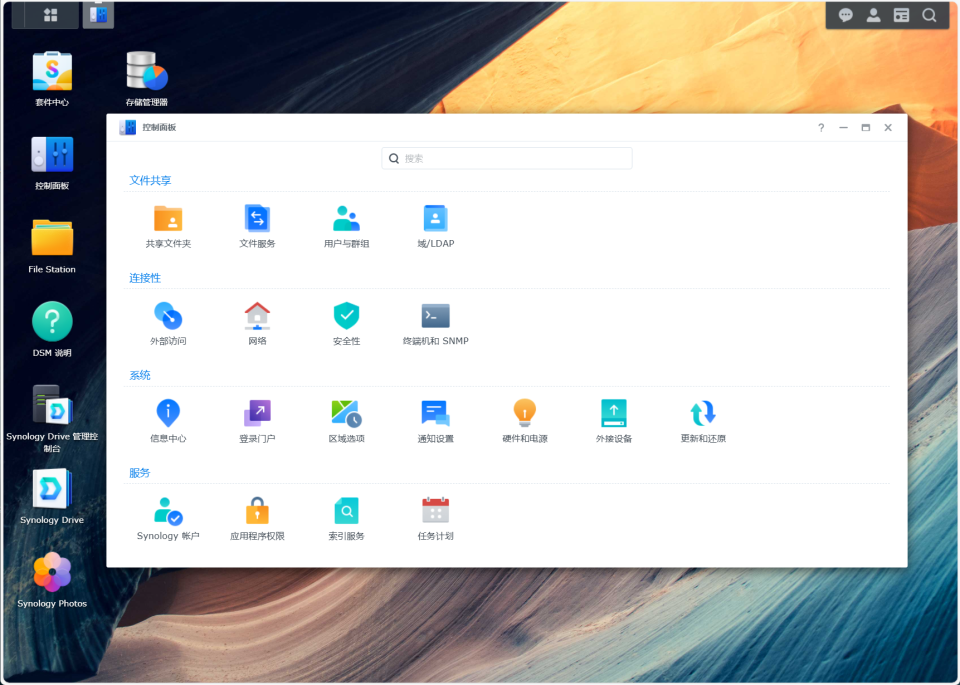Launch the Synology Drive desktop shortcut
960x685 pixels.
(x=52, y=496)
